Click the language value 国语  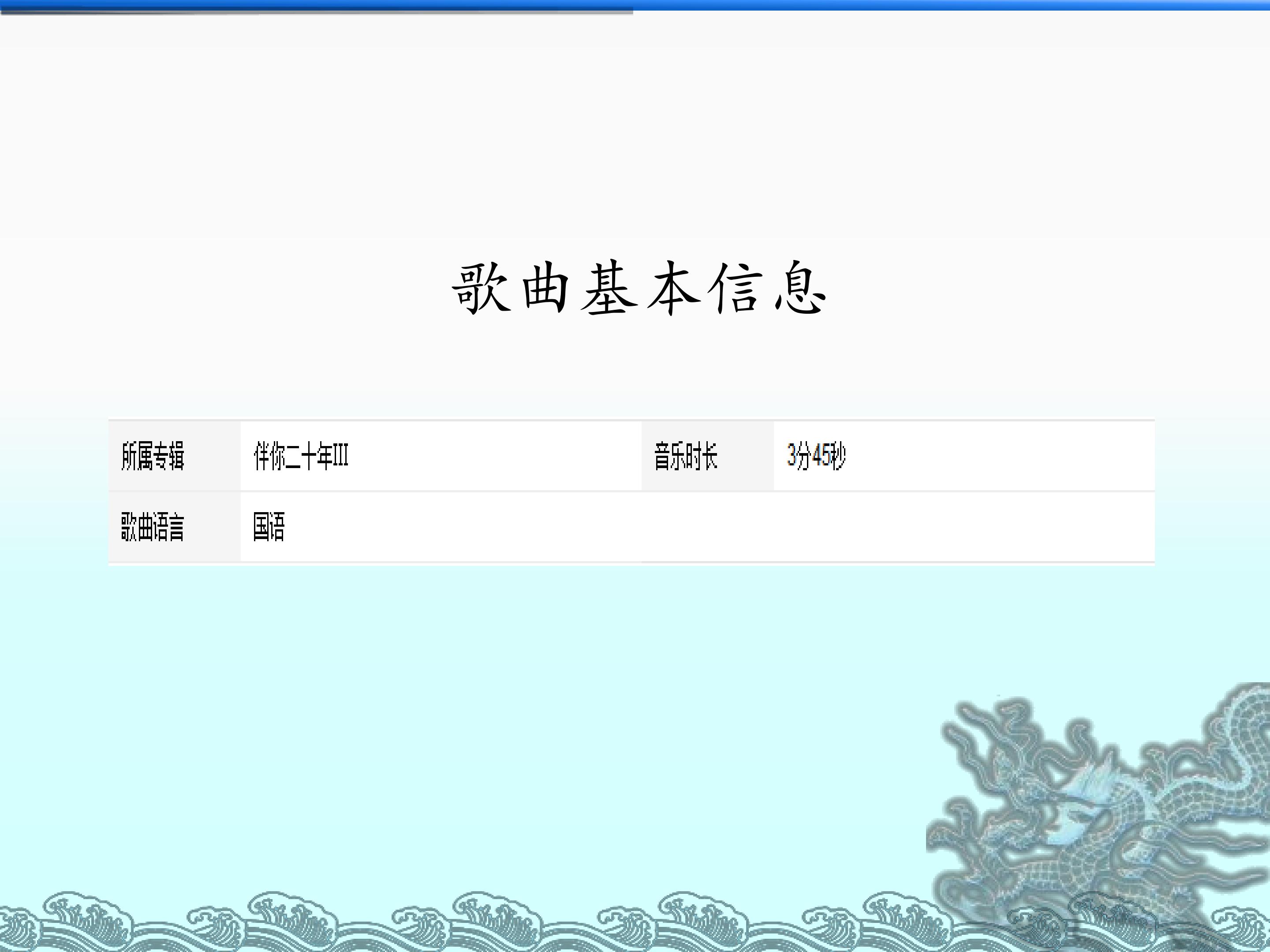[269, 527]
